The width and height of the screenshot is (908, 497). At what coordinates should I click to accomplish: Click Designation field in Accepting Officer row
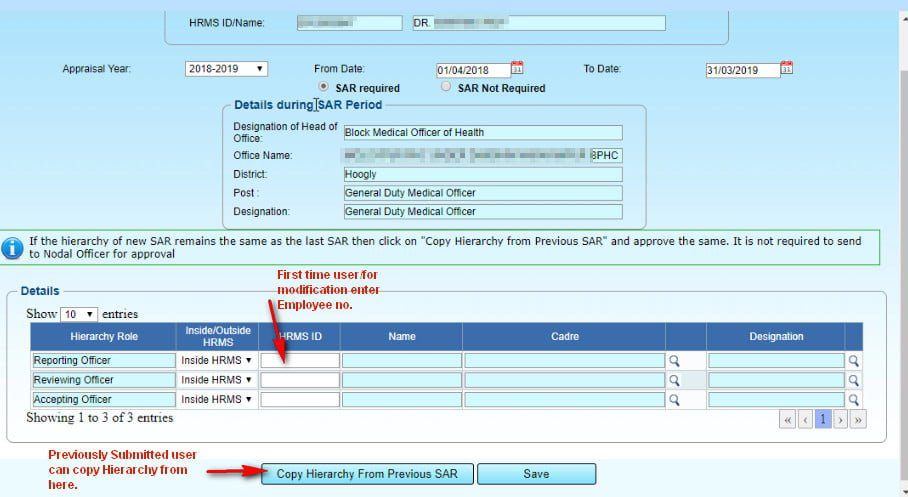[777, 400]
